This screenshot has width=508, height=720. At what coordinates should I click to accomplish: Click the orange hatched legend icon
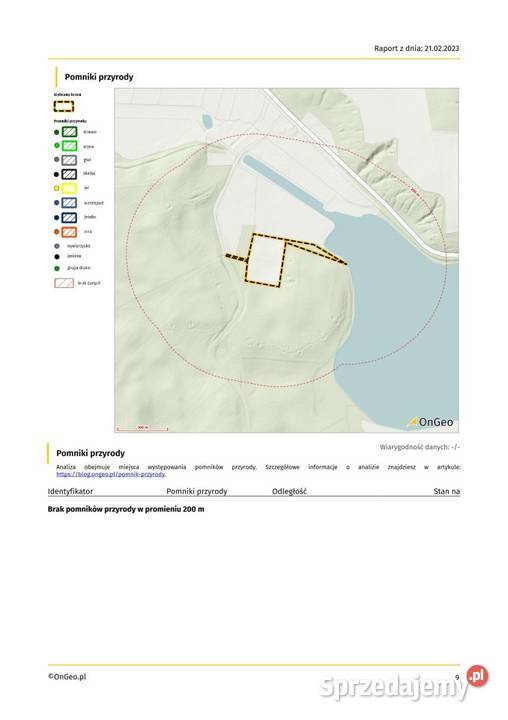tap(69, 232)
